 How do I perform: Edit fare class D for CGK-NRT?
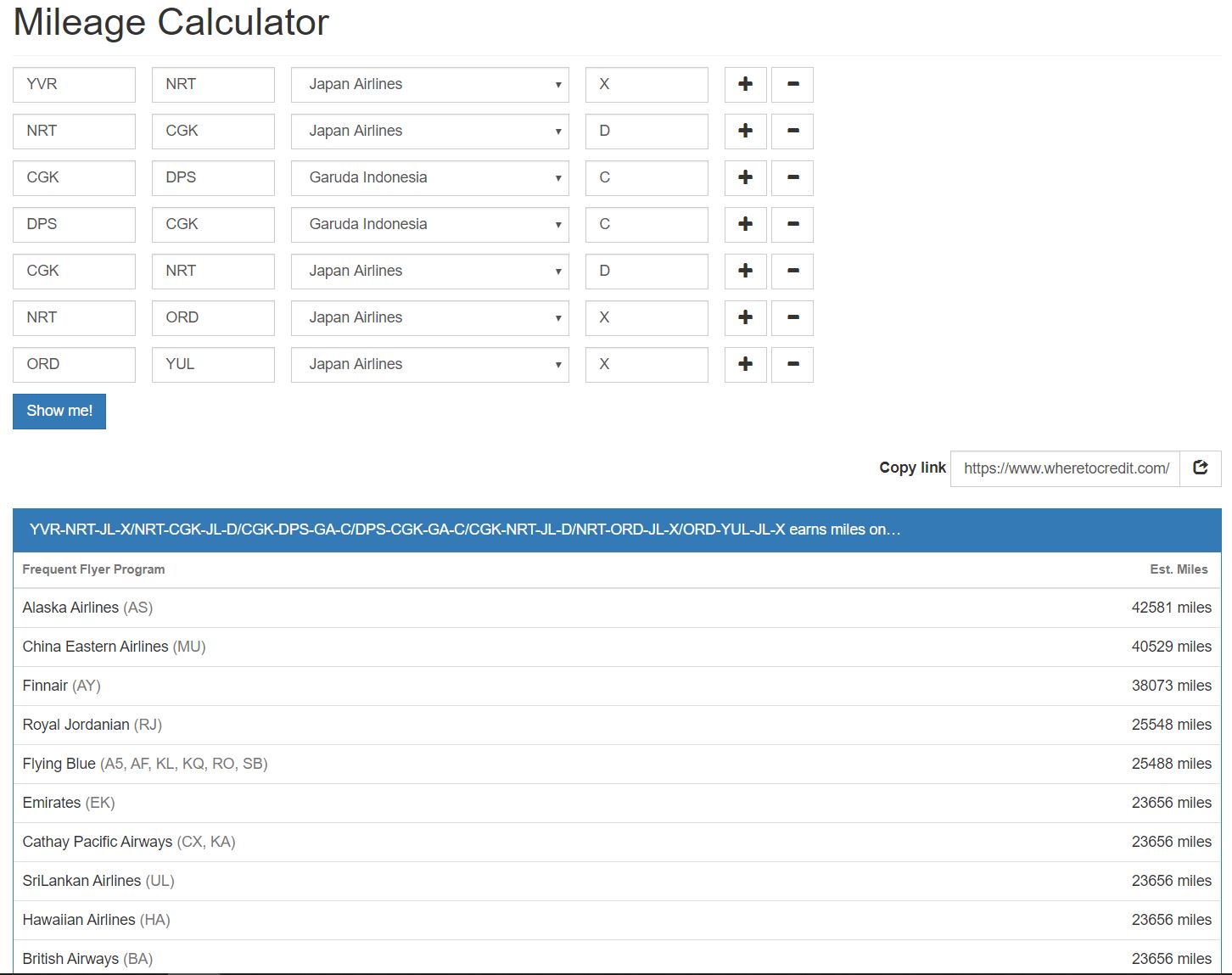[647, 272]
